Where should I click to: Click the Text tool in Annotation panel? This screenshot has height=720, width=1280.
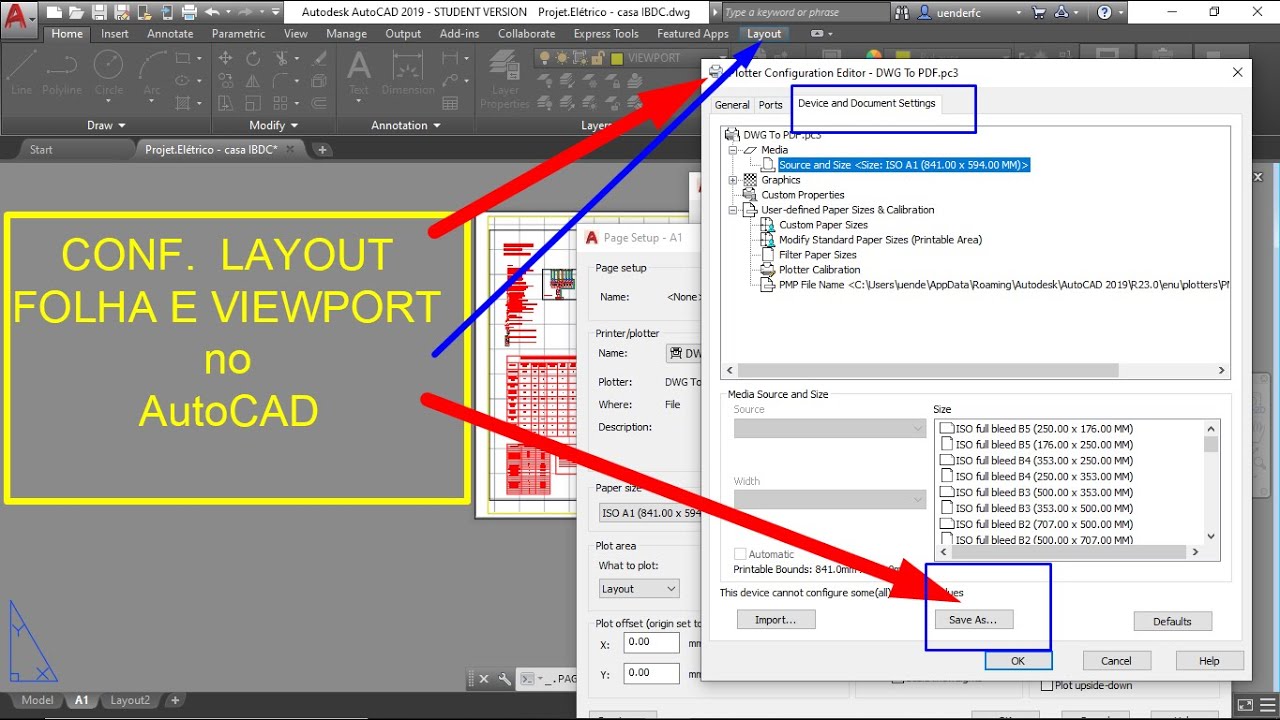pyautogui.click(x=358, y=74)
